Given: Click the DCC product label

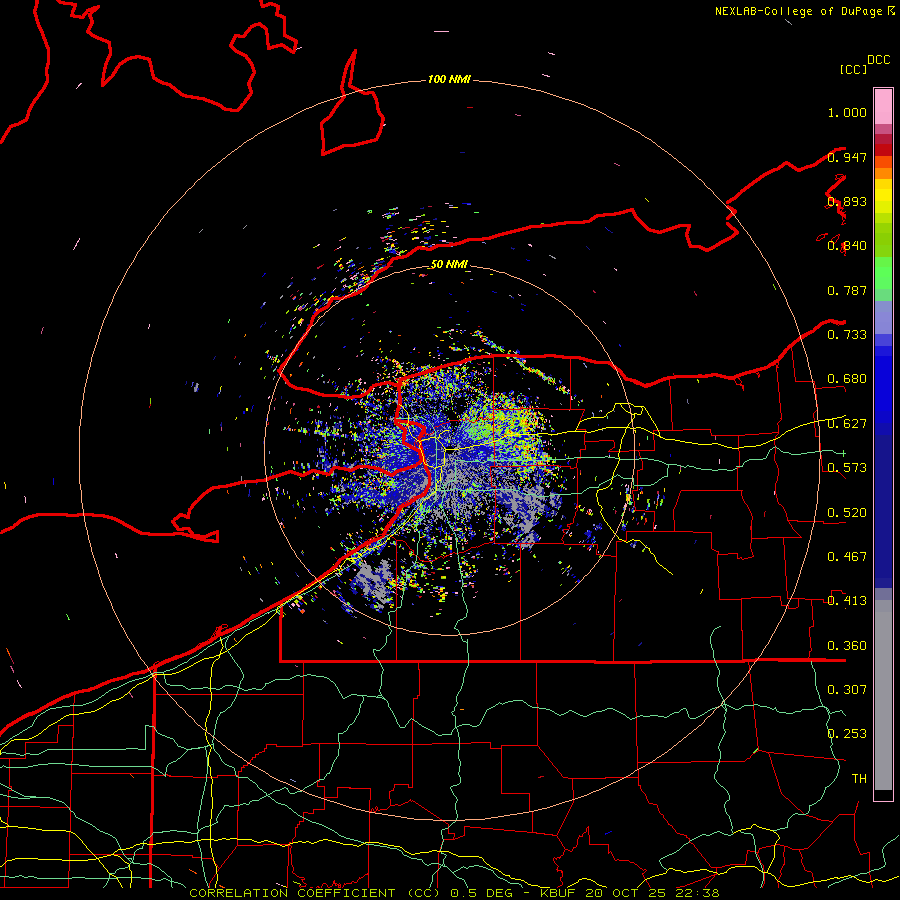Looking at the screenshot, I should 878,60.
